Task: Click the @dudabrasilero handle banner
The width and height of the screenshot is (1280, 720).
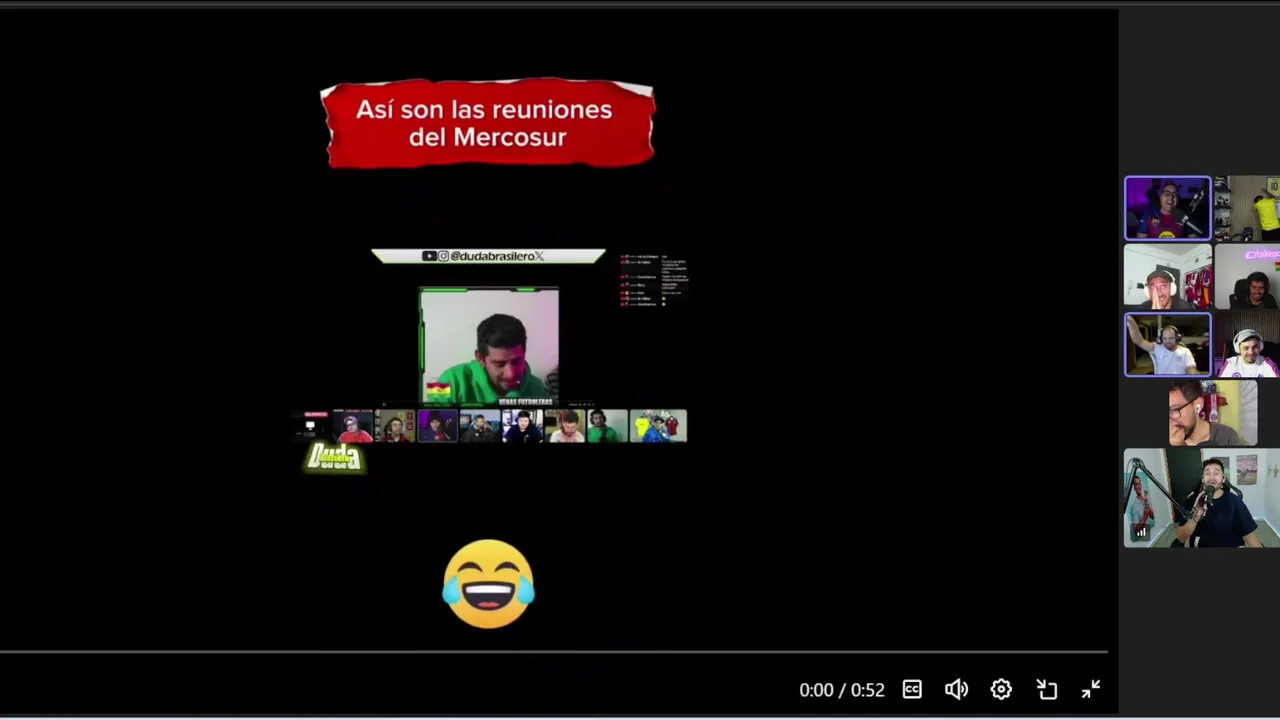Action: point(488,256)
